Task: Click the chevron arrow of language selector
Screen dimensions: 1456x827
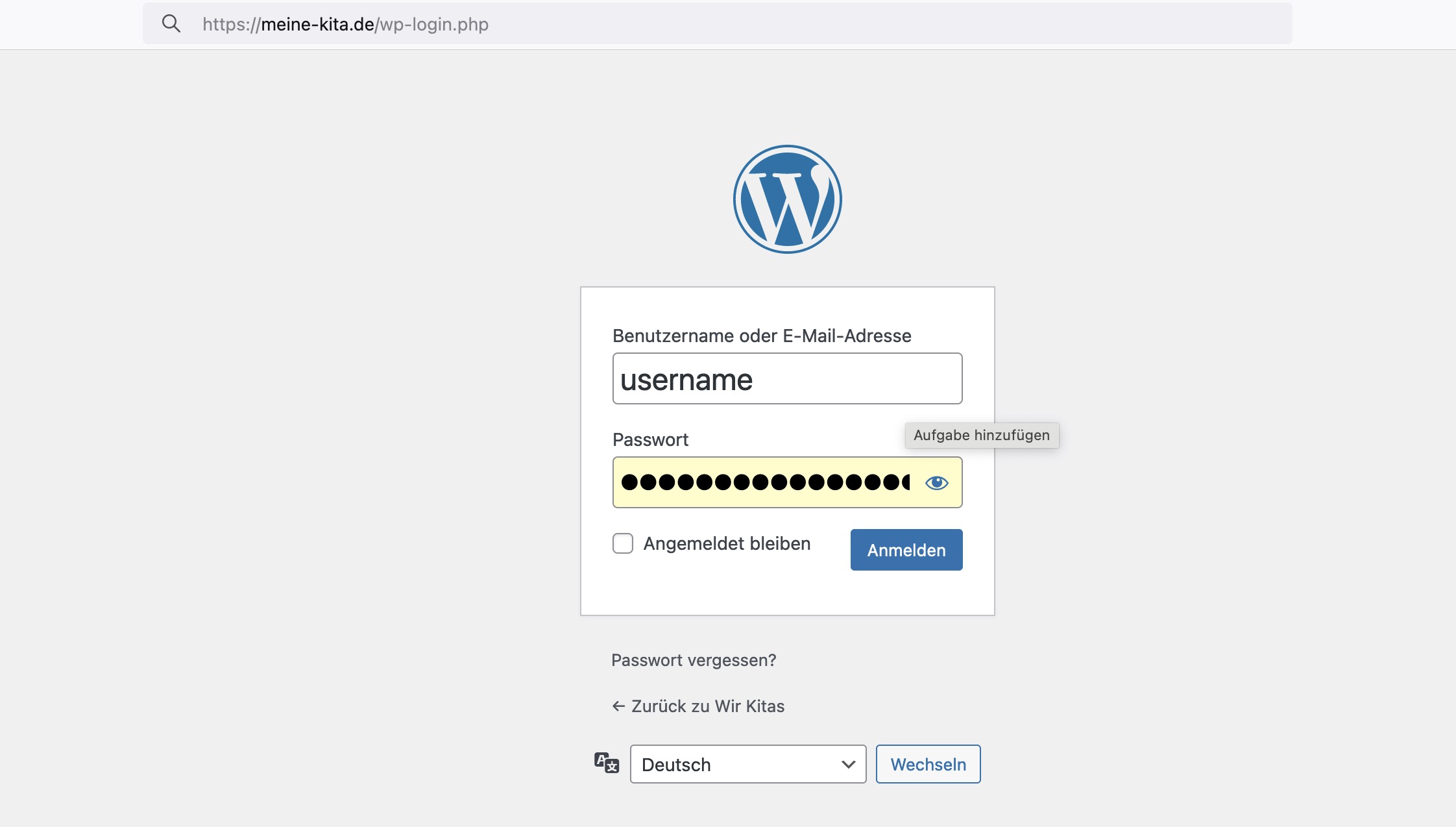Action: tap(848, 764)
